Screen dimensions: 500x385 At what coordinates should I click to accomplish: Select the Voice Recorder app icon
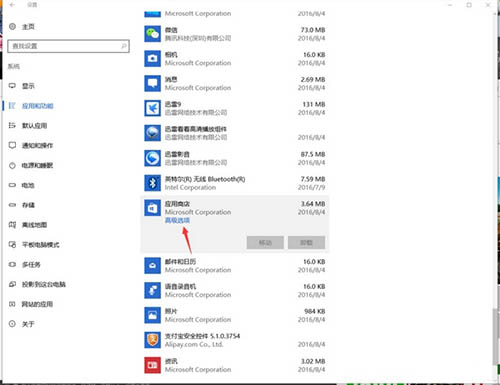[x=152, y=290]
